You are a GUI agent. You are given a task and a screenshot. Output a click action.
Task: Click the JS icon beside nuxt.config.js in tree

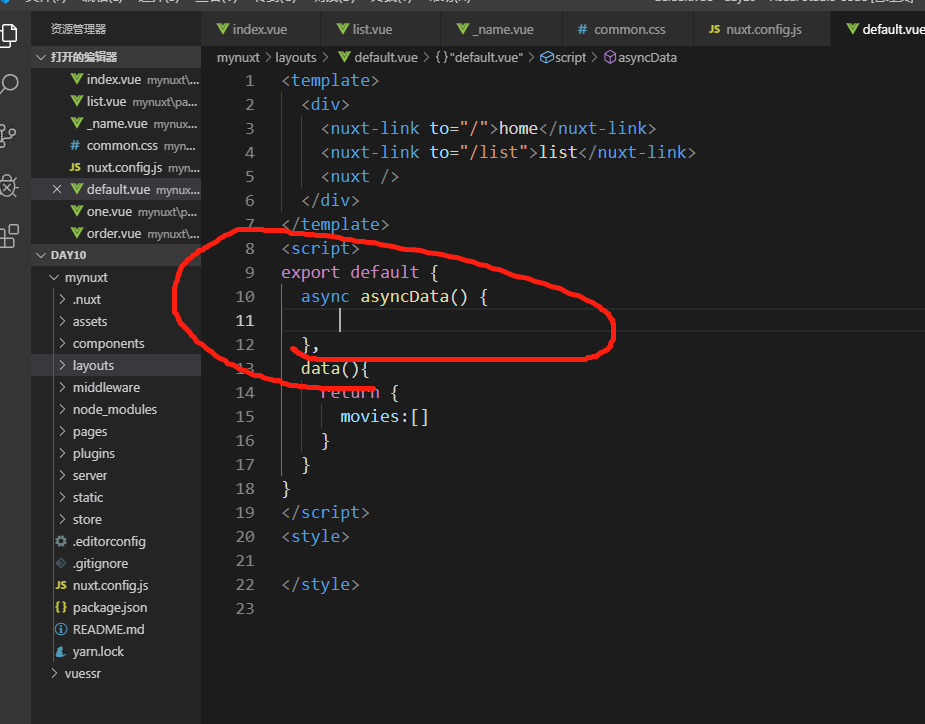tap(61, 585)
